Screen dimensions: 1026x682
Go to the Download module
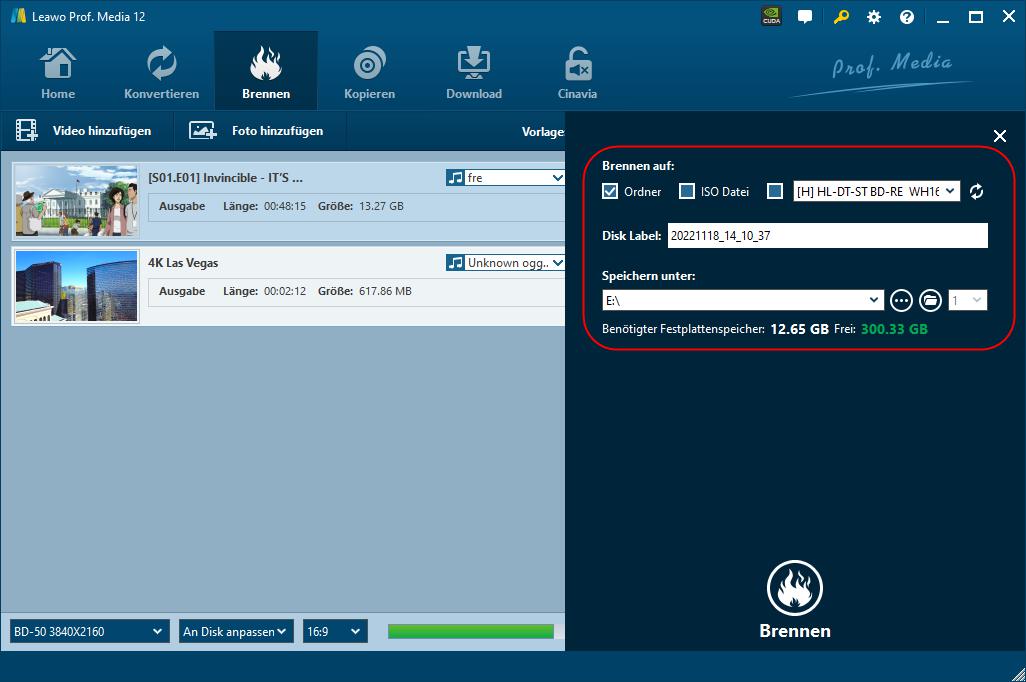pos(474,73)
